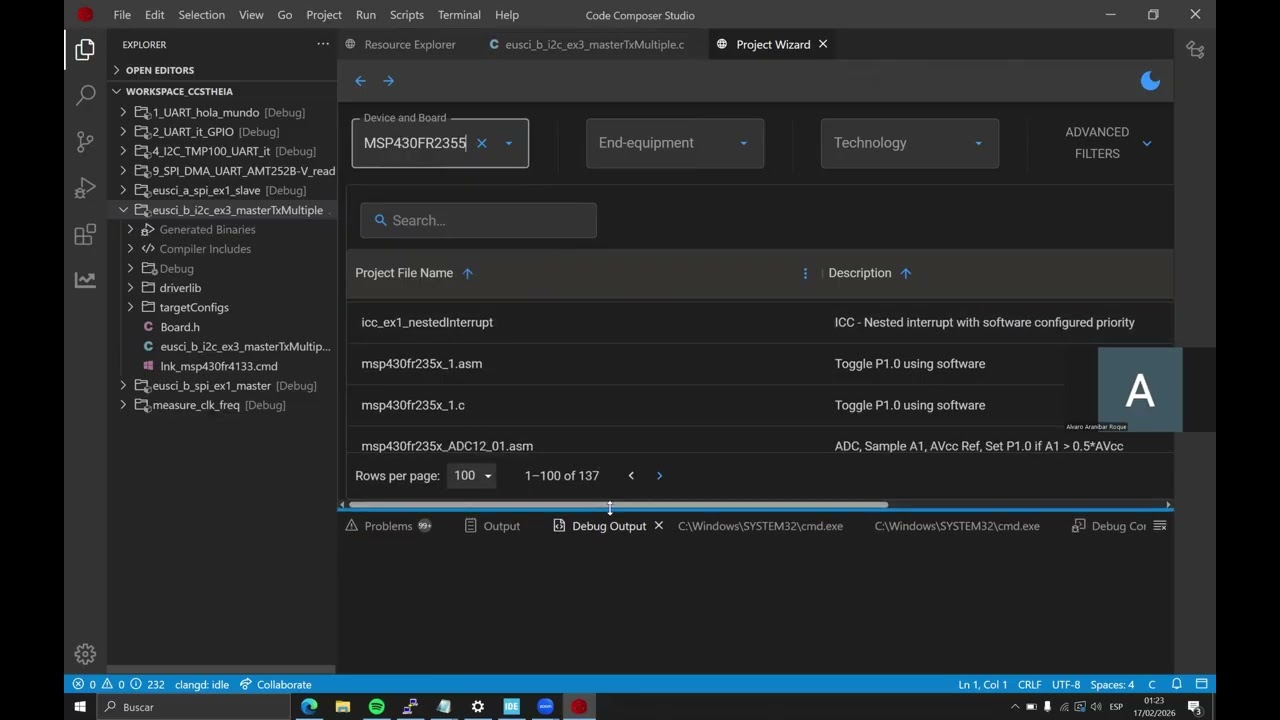Open first cmd.exe terminal tab
The height and width of the screenshot is (720, 1280).
[760, 526]
